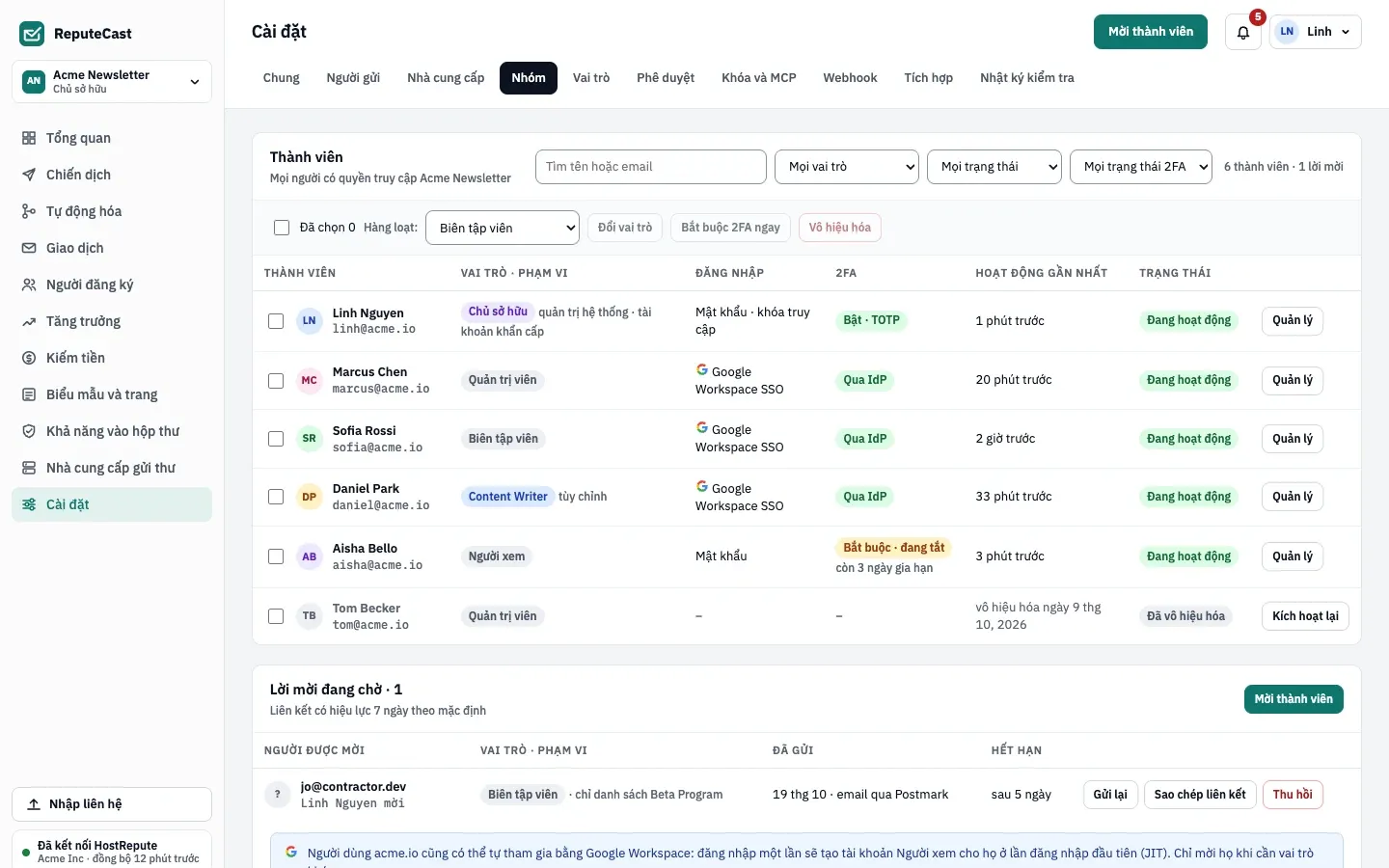Switch to the Chung tab
Screen dimensions: 1389x868
point(282,78)
